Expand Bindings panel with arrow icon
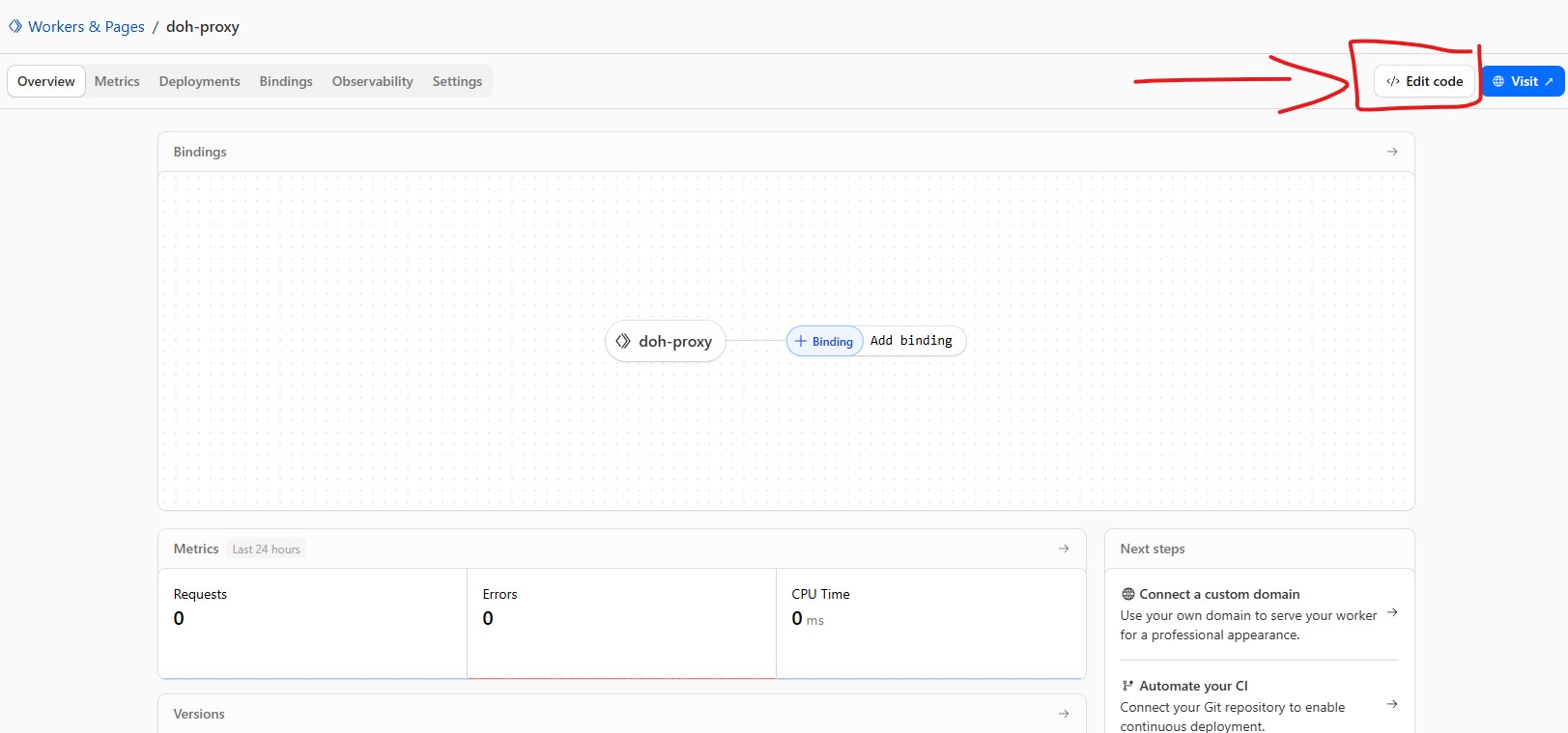The width and height of the screenshot is (1568, 733). tap(1392, 152)
